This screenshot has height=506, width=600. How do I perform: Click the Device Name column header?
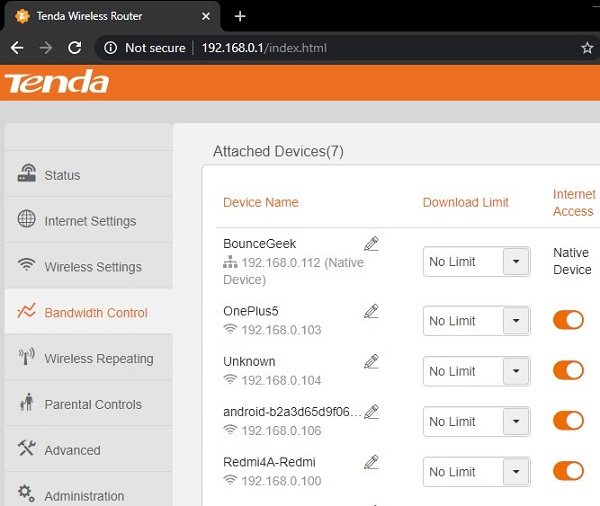coord(261,202)
